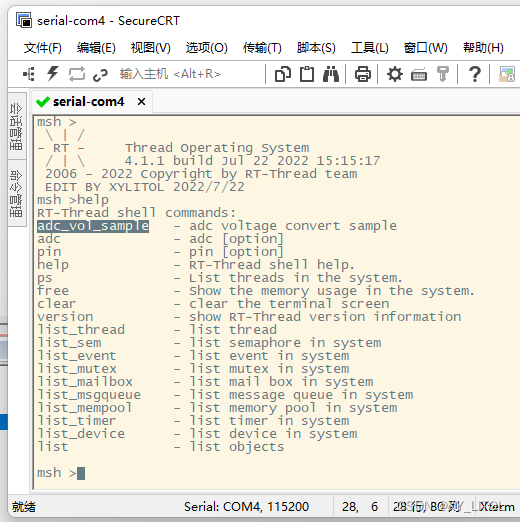Click 'RT-Thread shell commands:' line
Image resolution: width=520 pixels, height=522 pixels.
(x=137, y=213)
